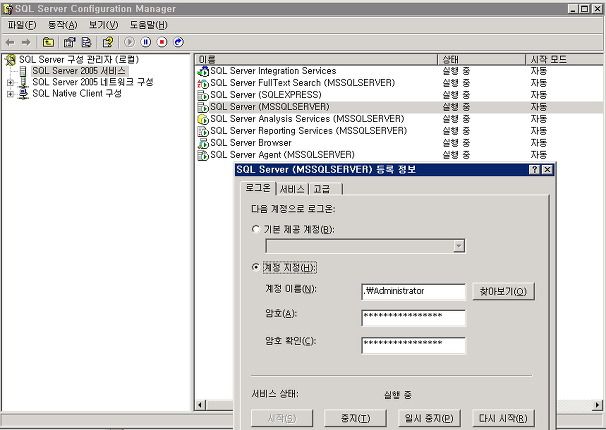Screen dimensions: 606x430
Task: Switch to the 고급 tab
Action: coord(325,189)
